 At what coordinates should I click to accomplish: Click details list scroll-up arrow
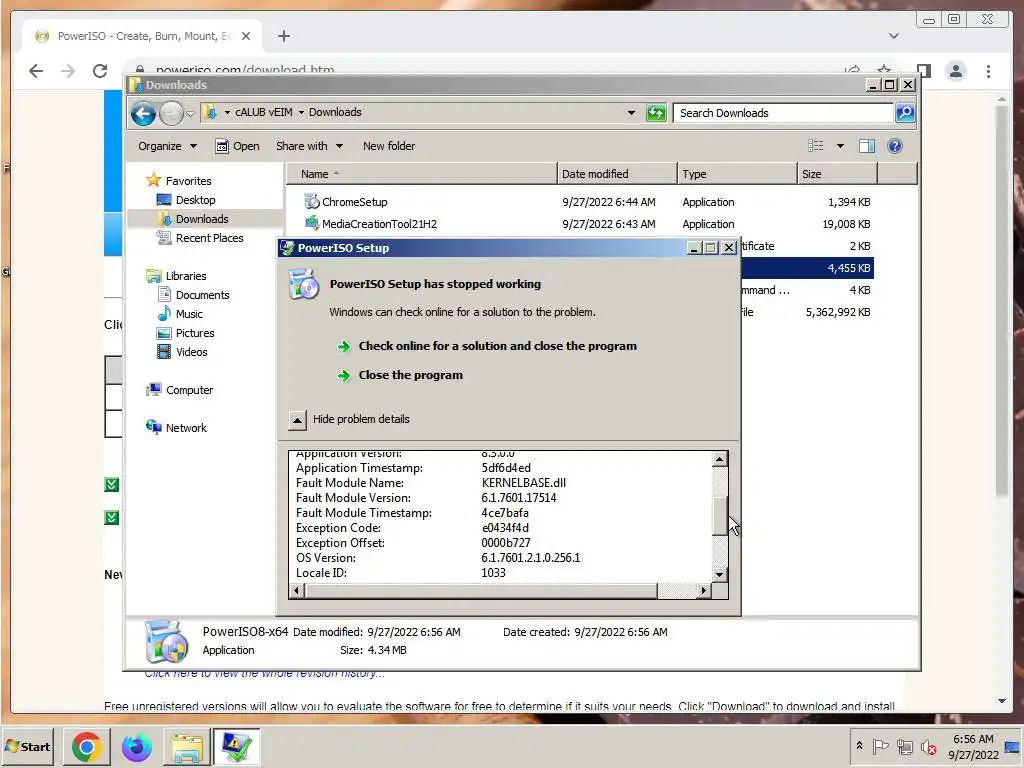pos(719,459)
